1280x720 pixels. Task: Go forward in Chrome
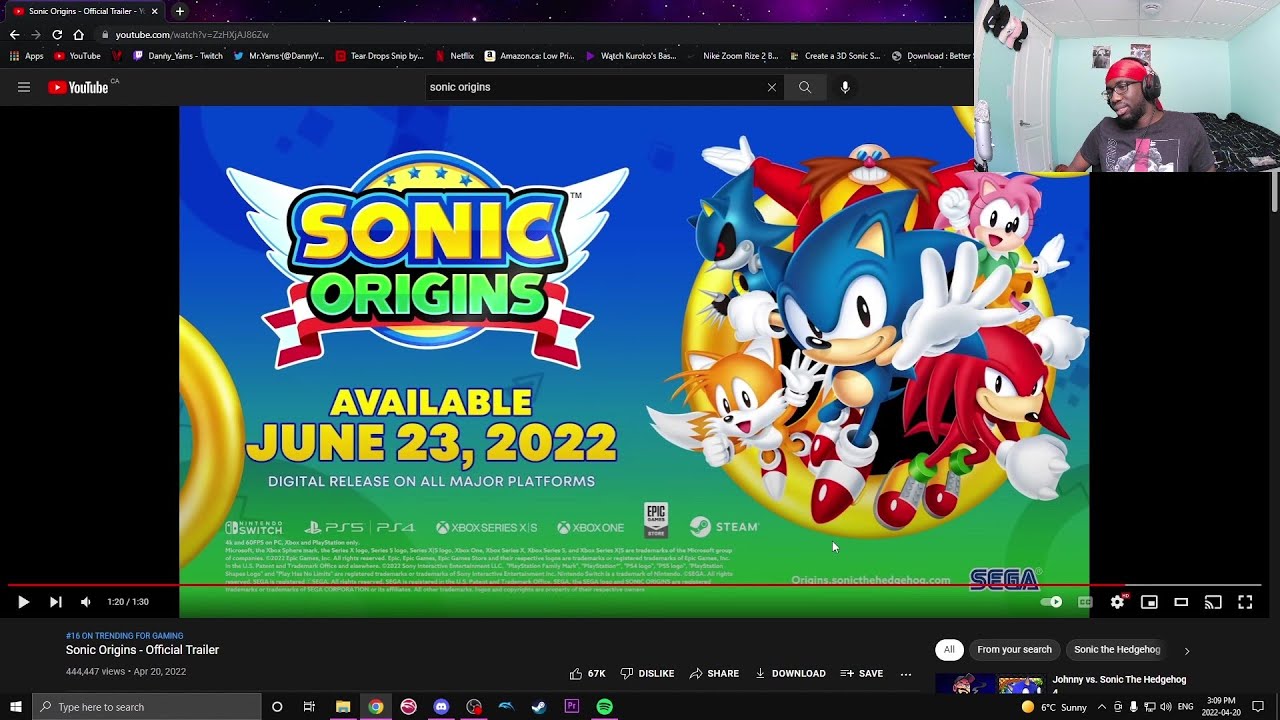tap(36, 34)
